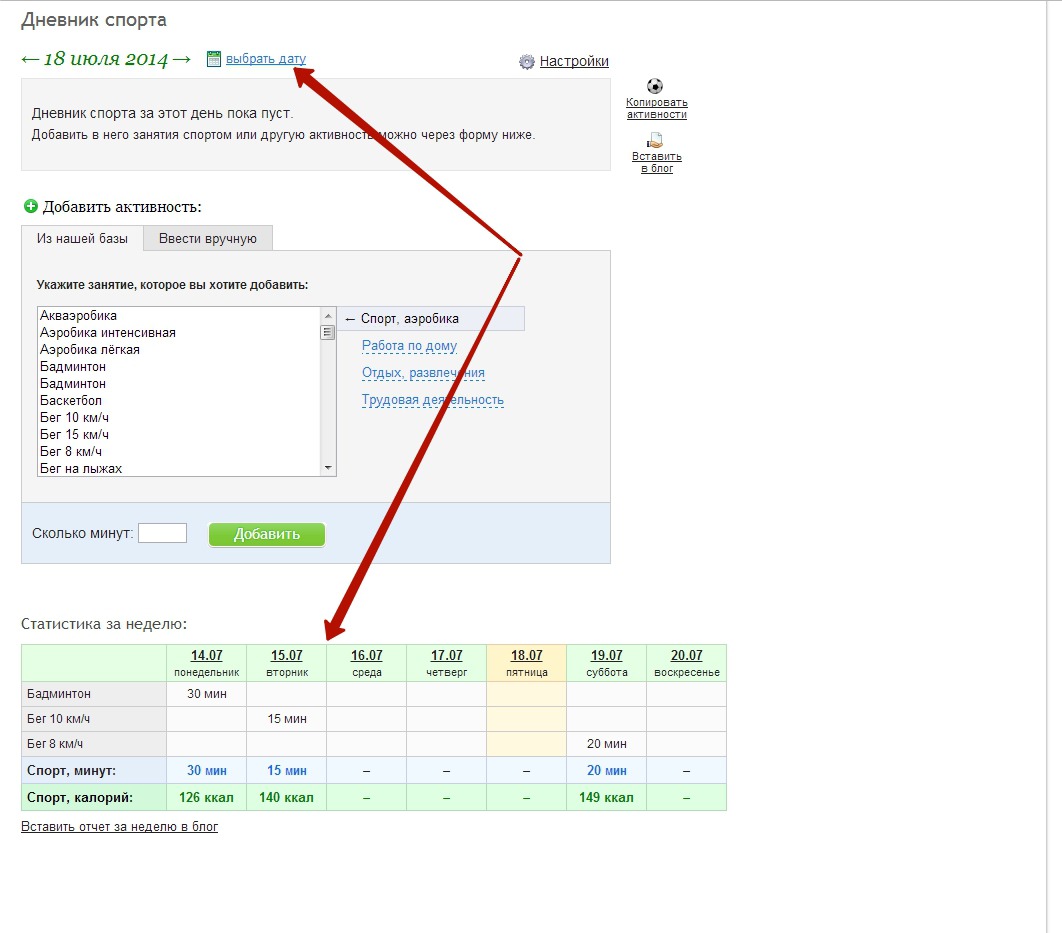Screen dimensions: 1062x933
Task: Click the calendar icon beside 'выбрать дату'
Action: coord(213,59)
